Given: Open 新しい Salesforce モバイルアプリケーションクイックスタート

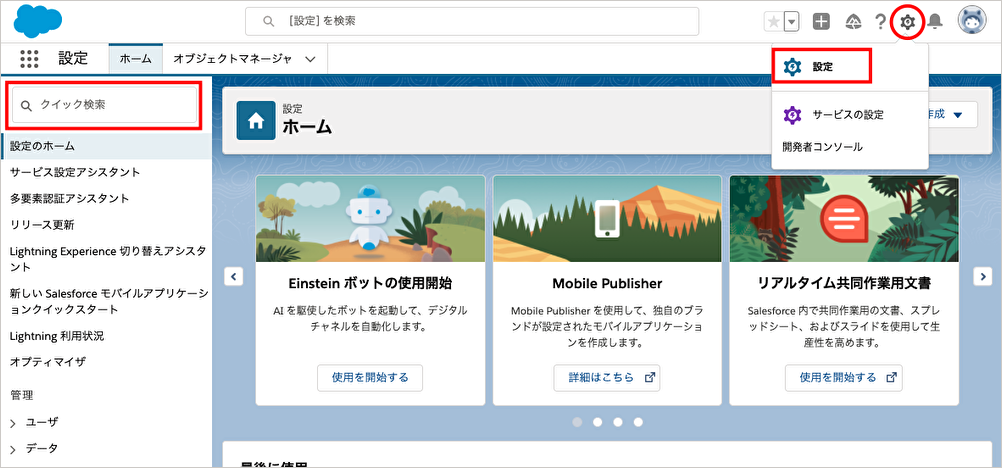Looking at the screenshot, I should 109,301.
